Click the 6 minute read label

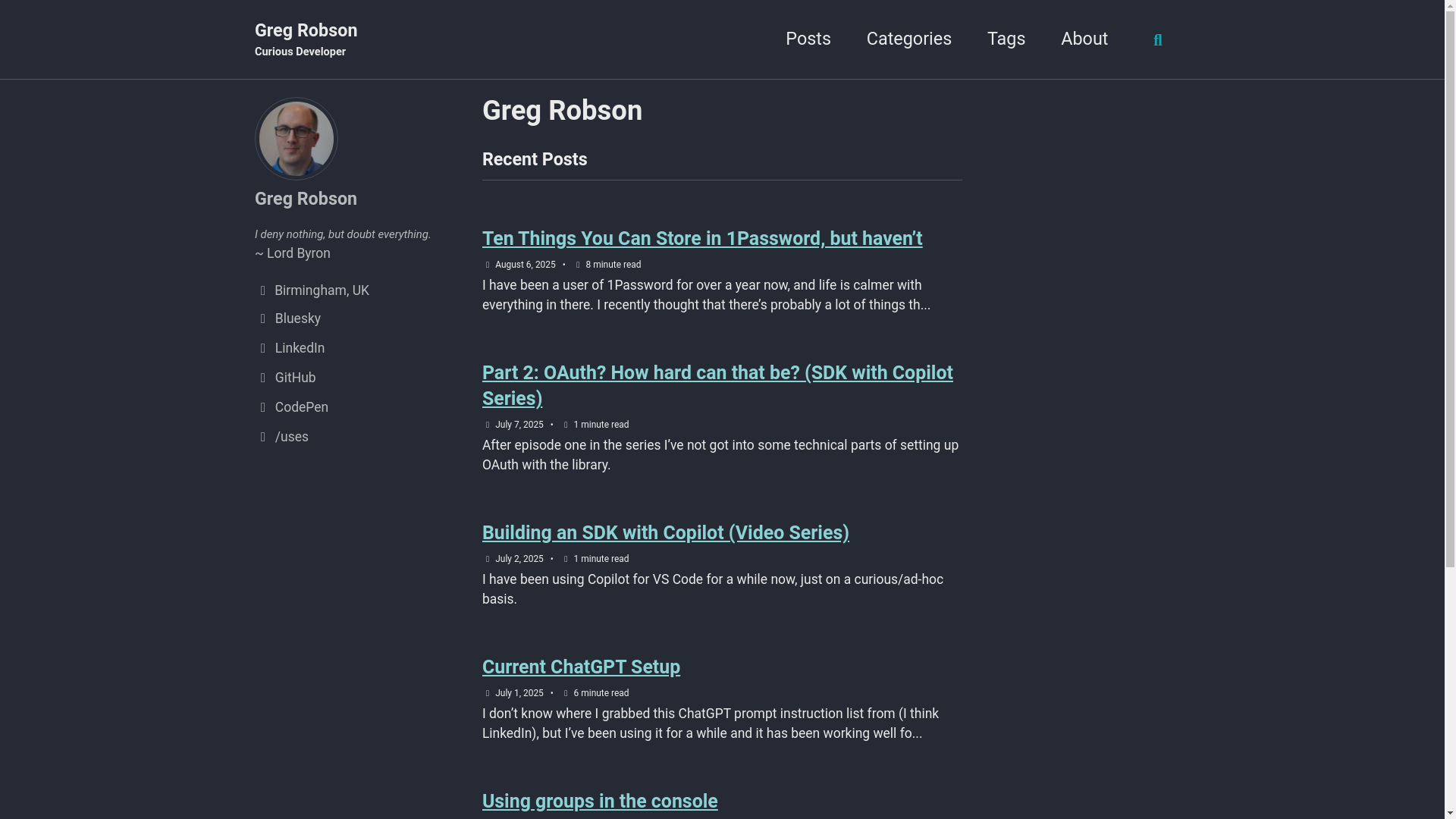601,693
